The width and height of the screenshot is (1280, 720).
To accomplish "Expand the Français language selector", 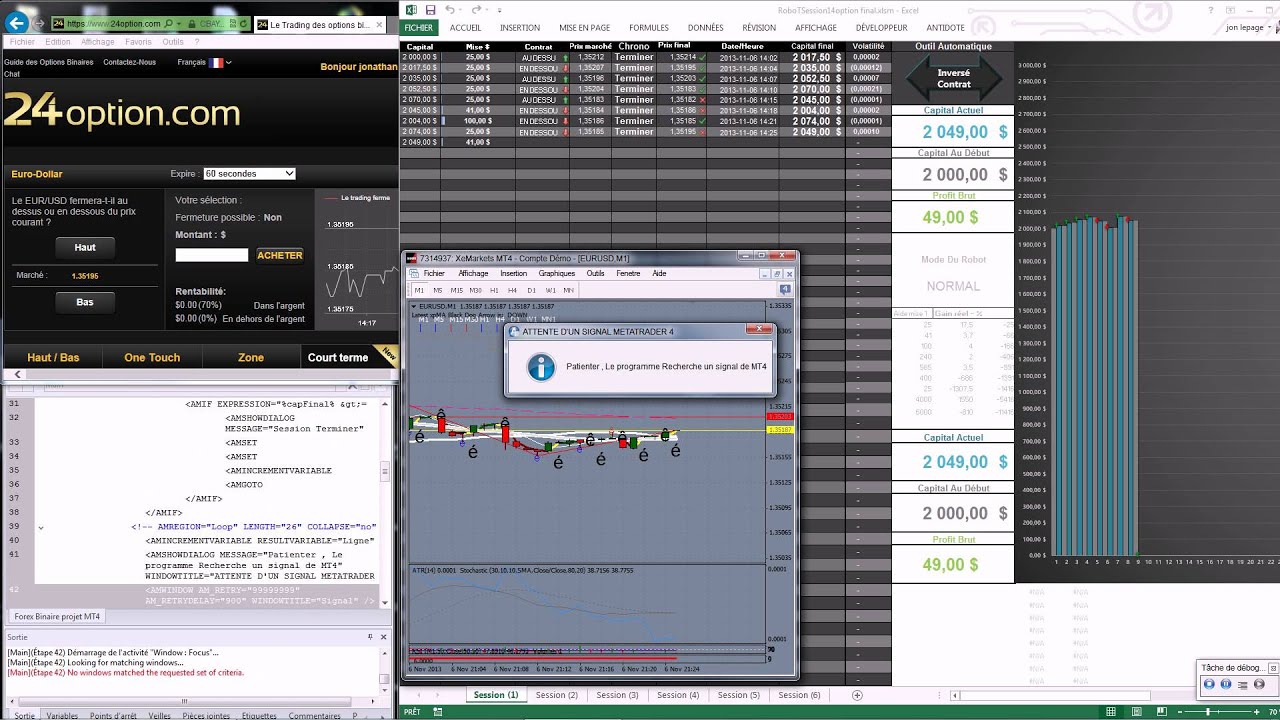I will (x=204, y=62).
